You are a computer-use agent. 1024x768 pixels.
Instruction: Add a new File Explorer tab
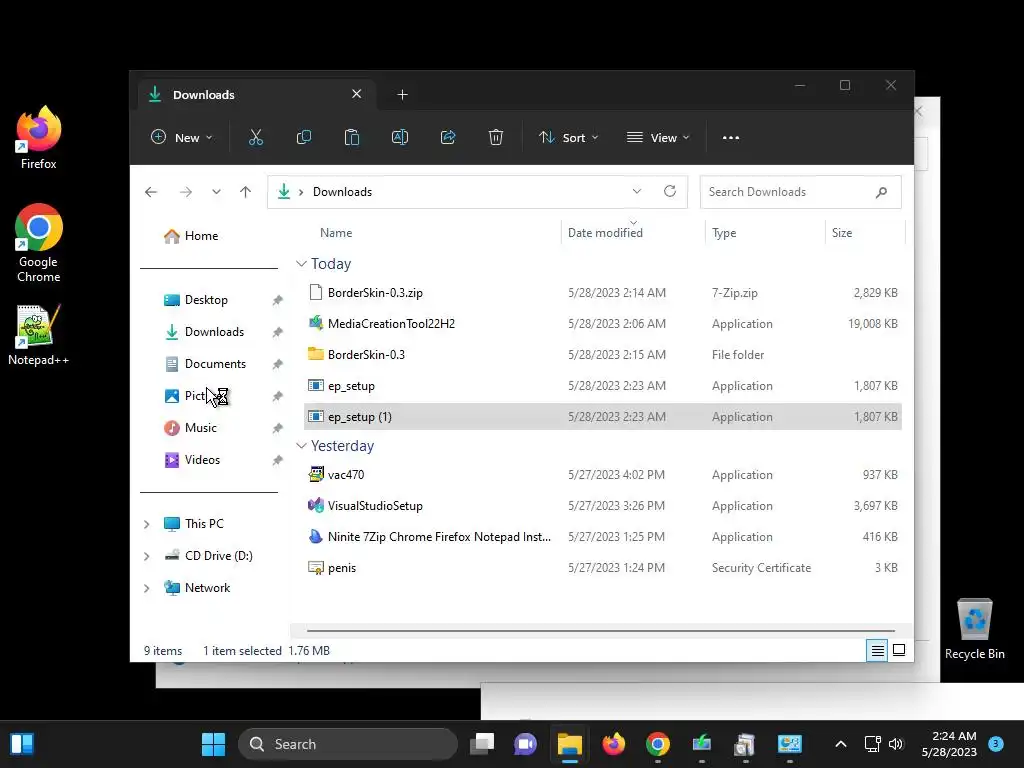[x=402, y=95]
